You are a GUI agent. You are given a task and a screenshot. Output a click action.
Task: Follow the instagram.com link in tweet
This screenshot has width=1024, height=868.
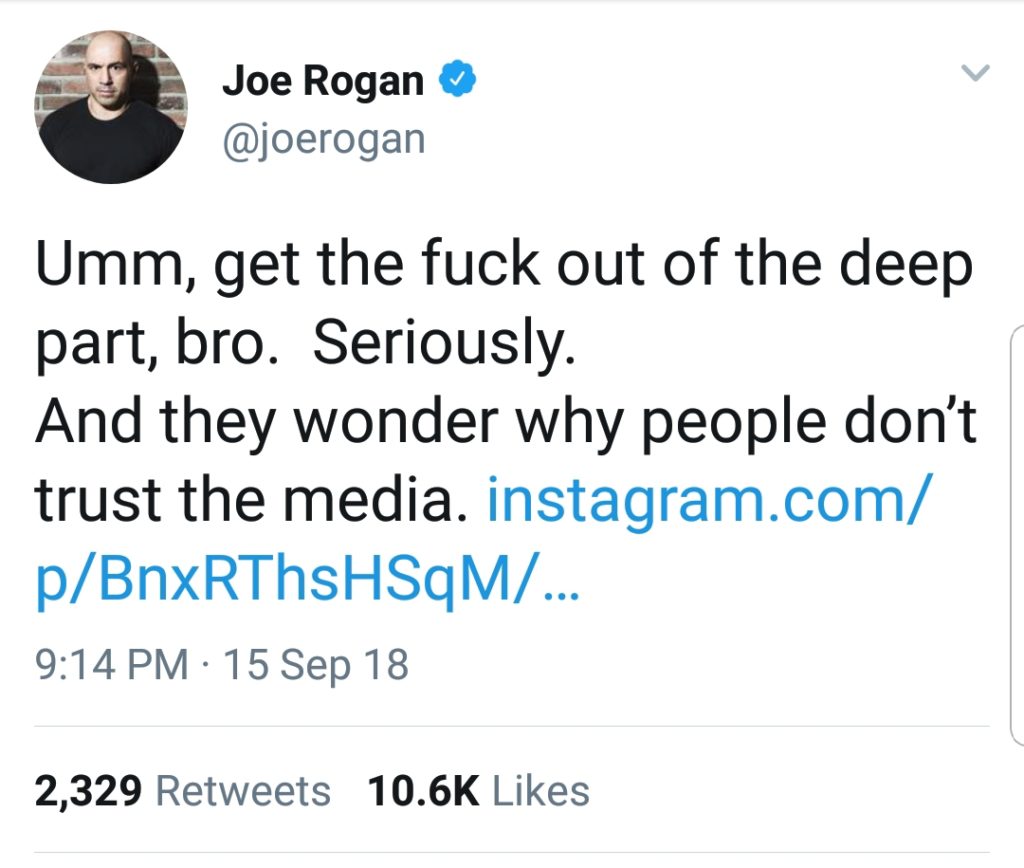(x=707, y=501)
